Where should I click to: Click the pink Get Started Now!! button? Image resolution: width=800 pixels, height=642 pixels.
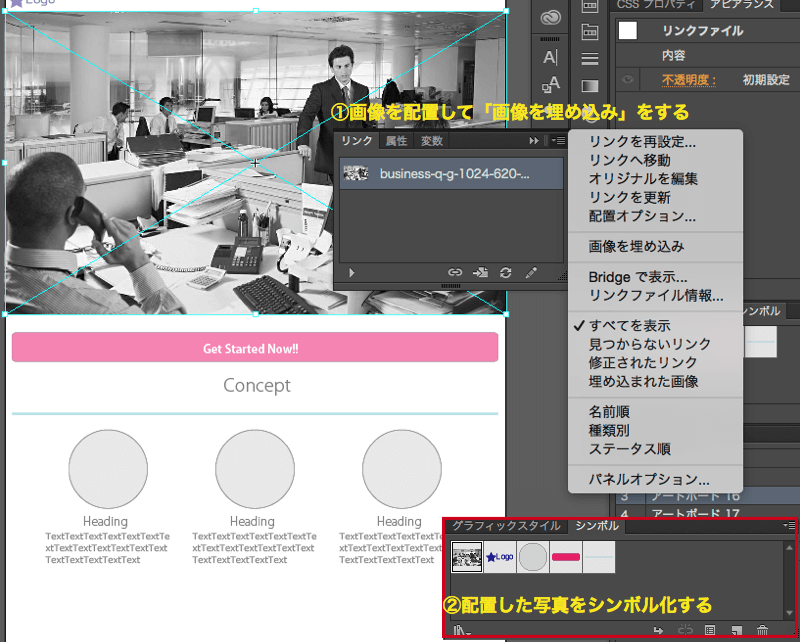tap(255, 348)
